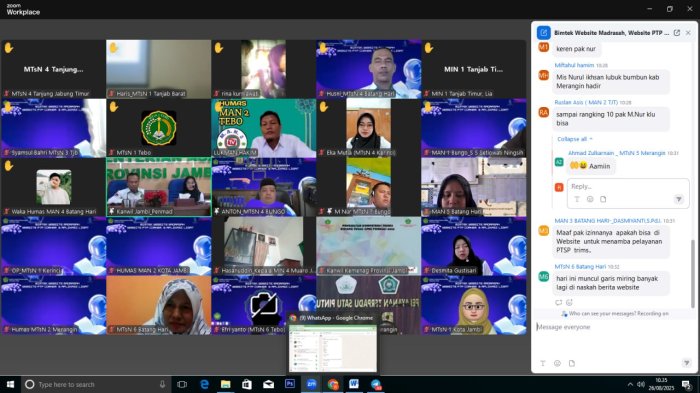This screenshot has height=393, width=700.
Task: Click sender Ahmad Zulkarnain MTsN 5 Merangin
Action: click(x=617, y=153)
